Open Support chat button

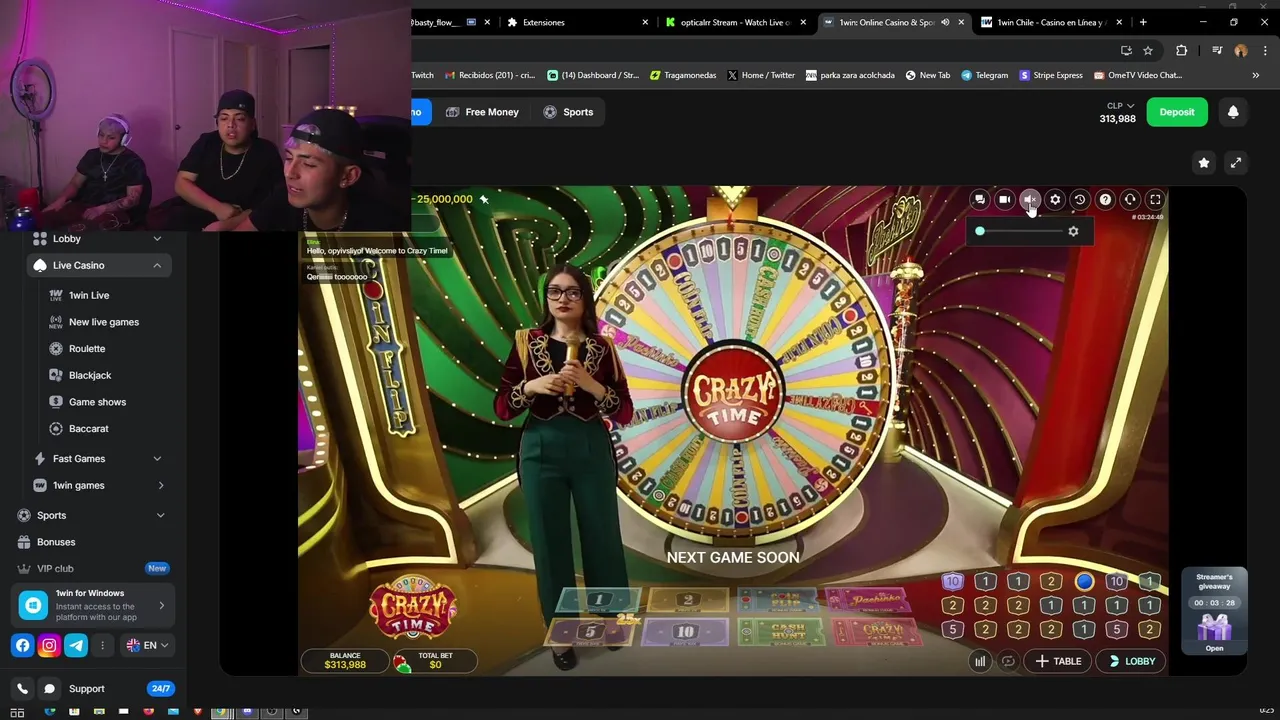pos(86,689)
